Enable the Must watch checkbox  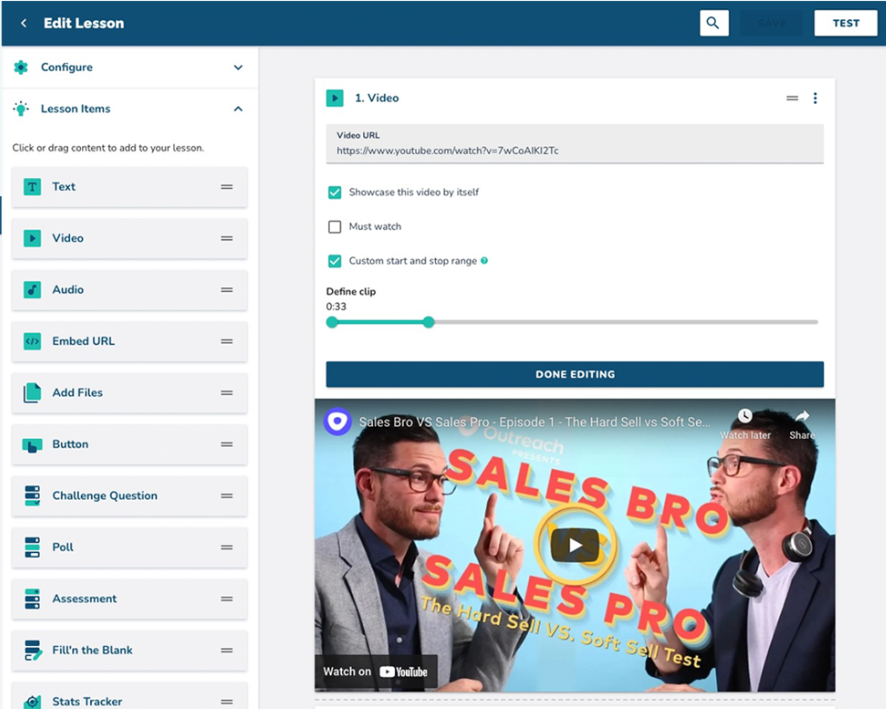[335, 227]
